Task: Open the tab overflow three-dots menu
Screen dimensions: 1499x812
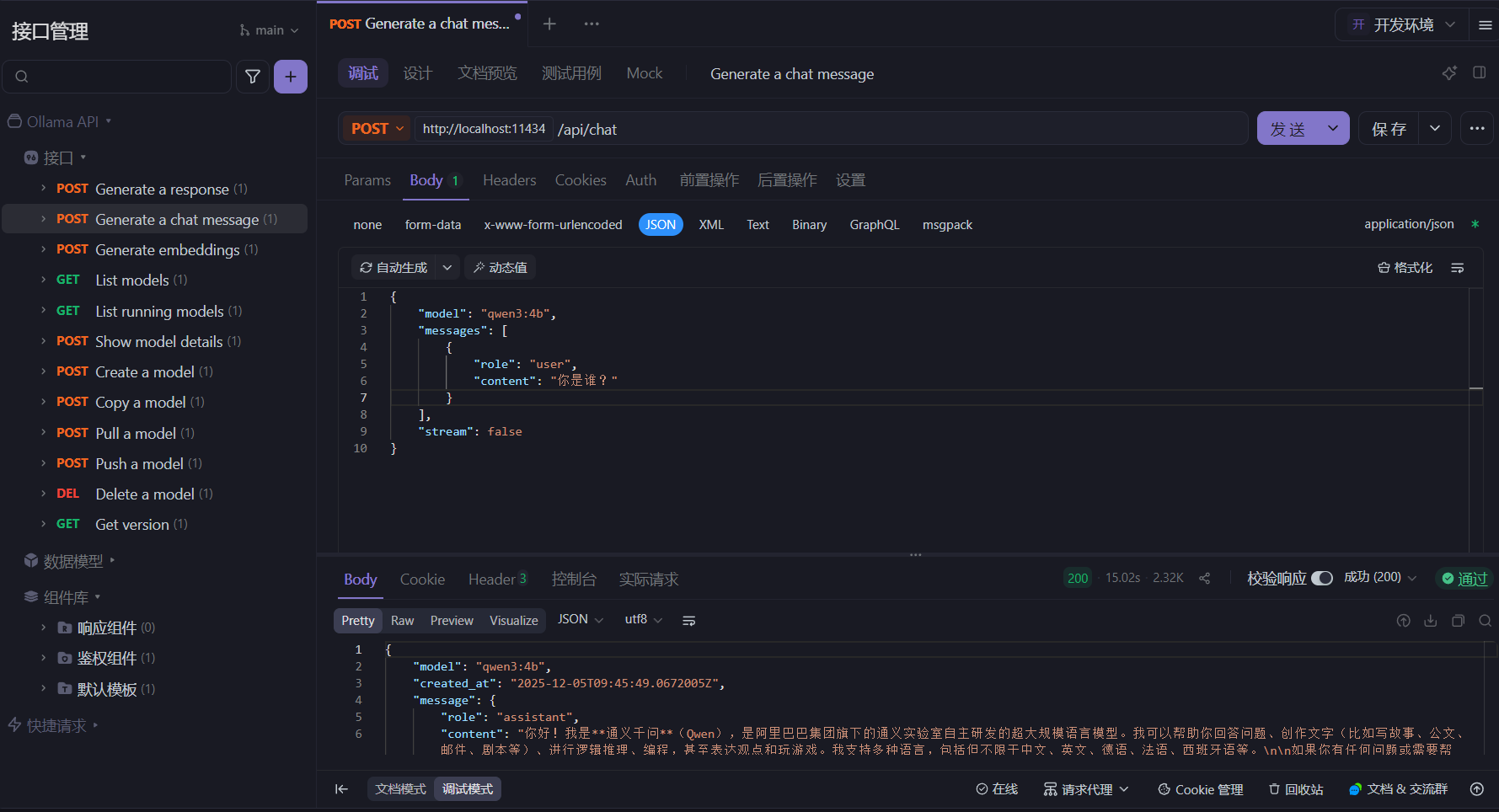Action: (592, 24)
